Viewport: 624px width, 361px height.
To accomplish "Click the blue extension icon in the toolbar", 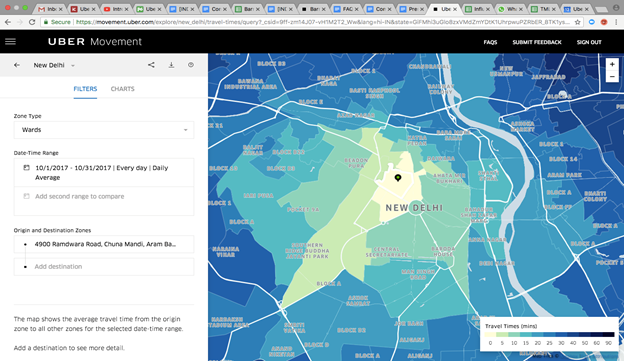I will pyautogui.click(x=592, y=22).
